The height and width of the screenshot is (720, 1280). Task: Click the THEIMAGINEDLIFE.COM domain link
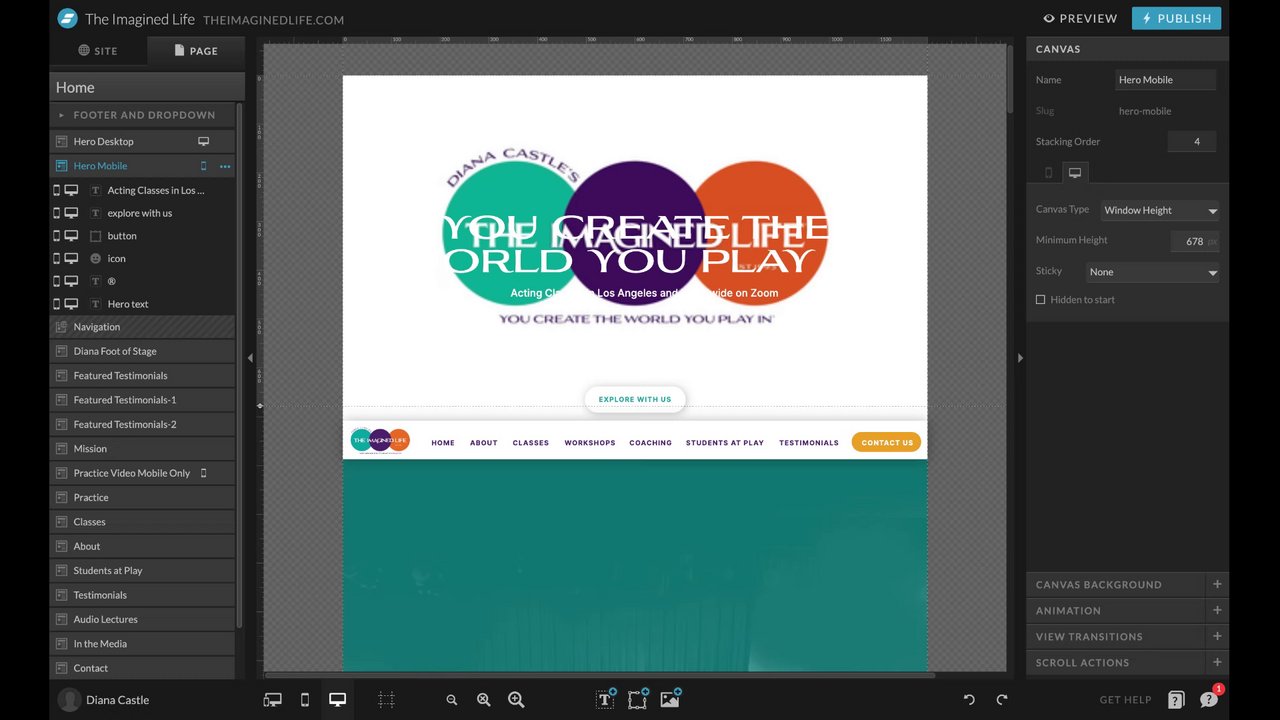tap(273, 20)
